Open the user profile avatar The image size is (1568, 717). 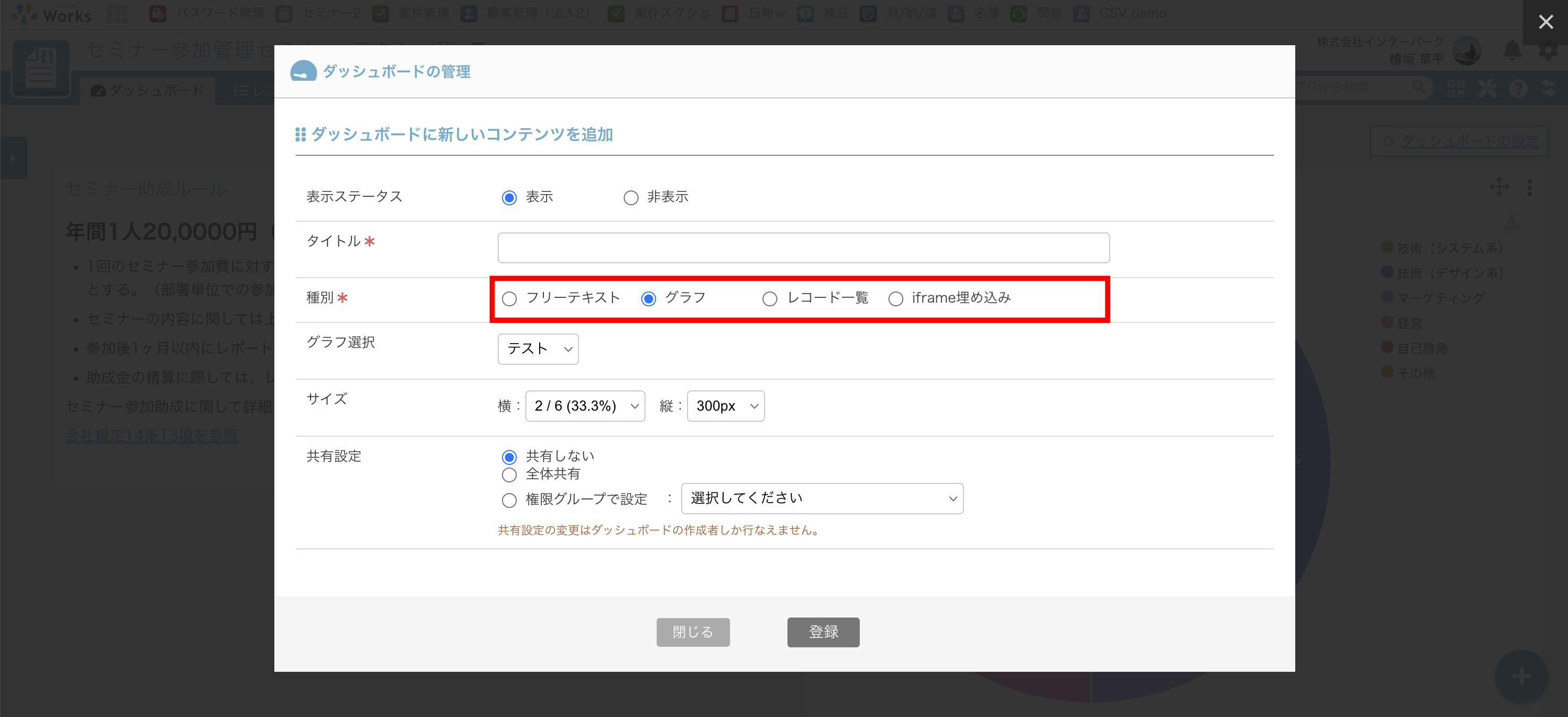click(1467, 51)
